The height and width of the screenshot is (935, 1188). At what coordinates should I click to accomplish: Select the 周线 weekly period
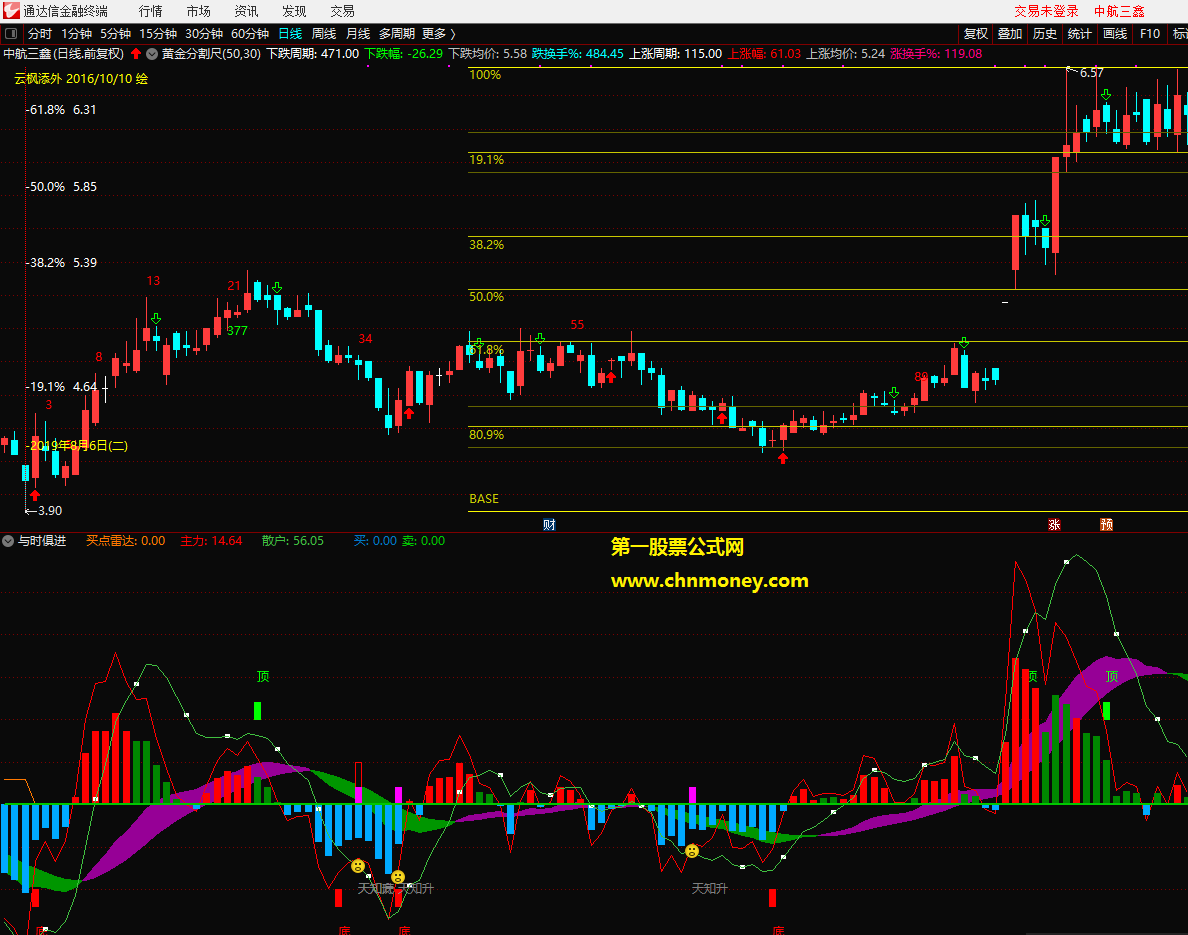click(x=324, y=33)
